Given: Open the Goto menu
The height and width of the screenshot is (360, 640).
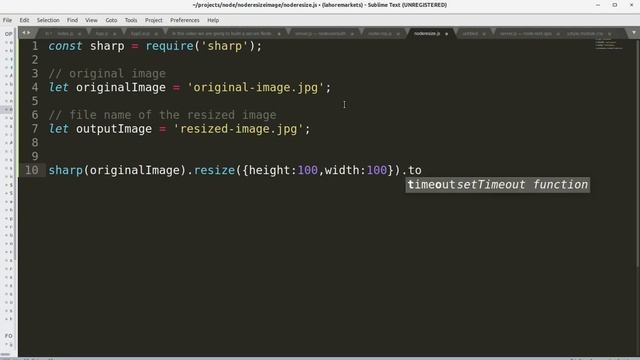Looking at the screenshot, I should (x=111, y=20).
